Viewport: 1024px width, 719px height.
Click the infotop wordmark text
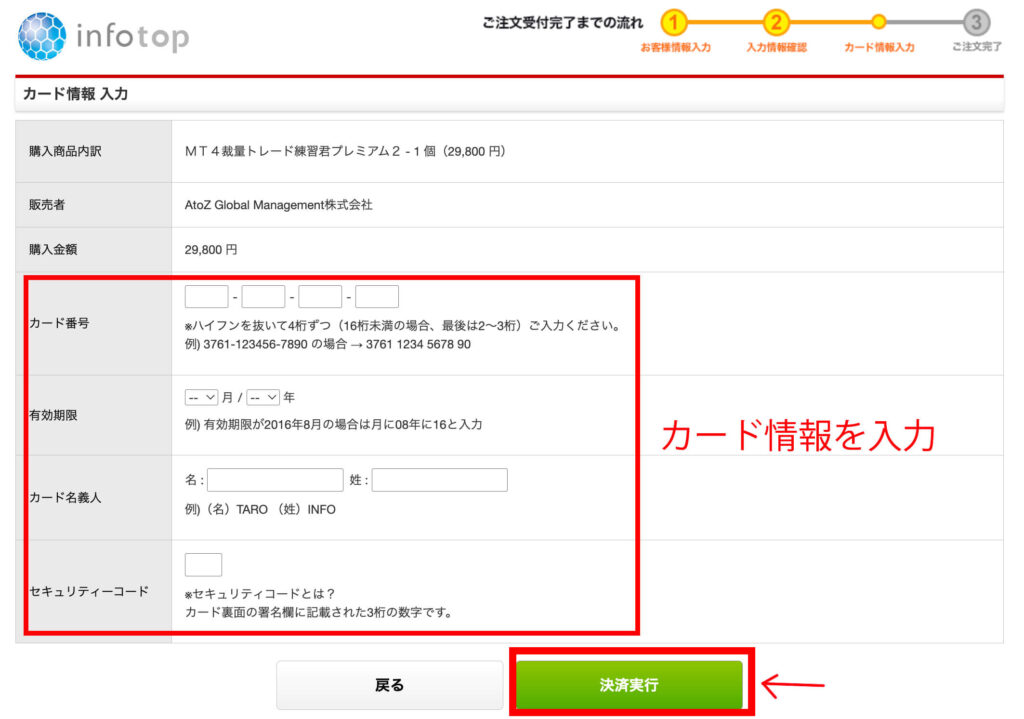[x=132, y=37]
